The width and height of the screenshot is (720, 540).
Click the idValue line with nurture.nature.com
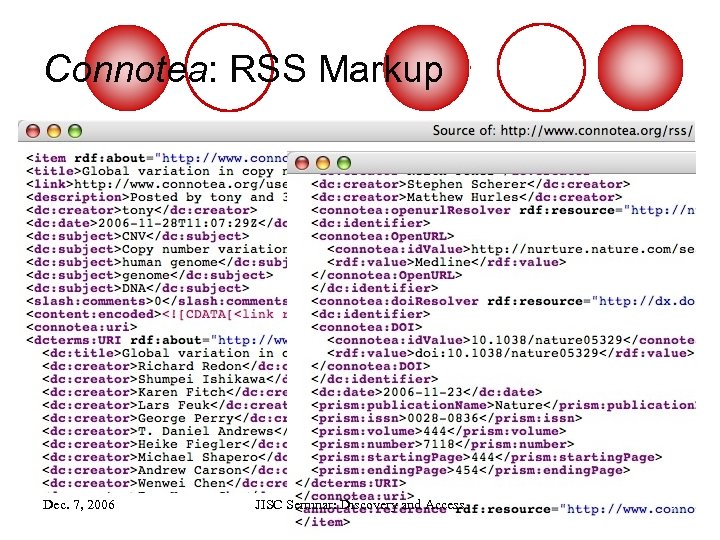click(x=511, y=249)
